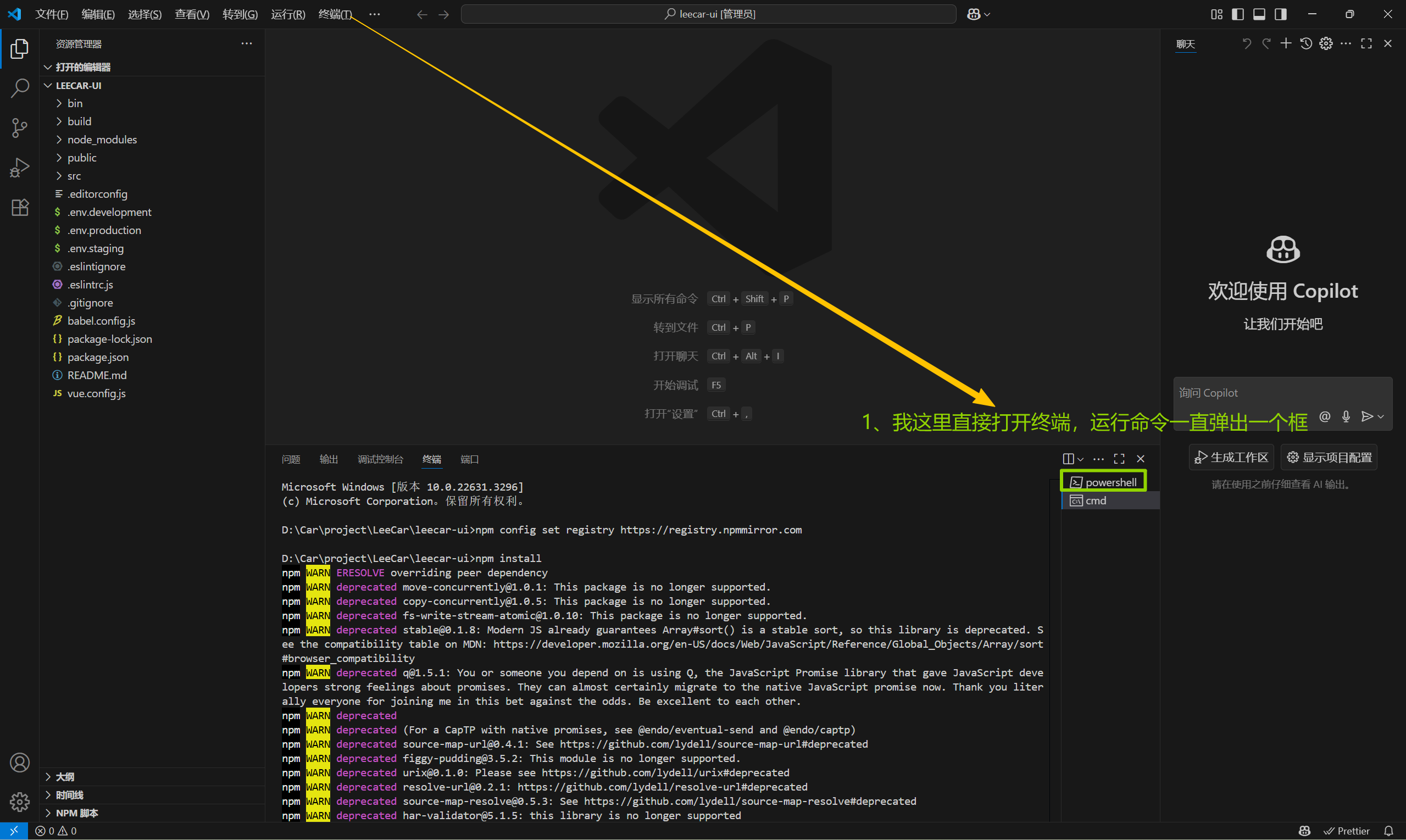Open the Extensions view
This screenshot has width=1406, height=840.
[20, 207]
